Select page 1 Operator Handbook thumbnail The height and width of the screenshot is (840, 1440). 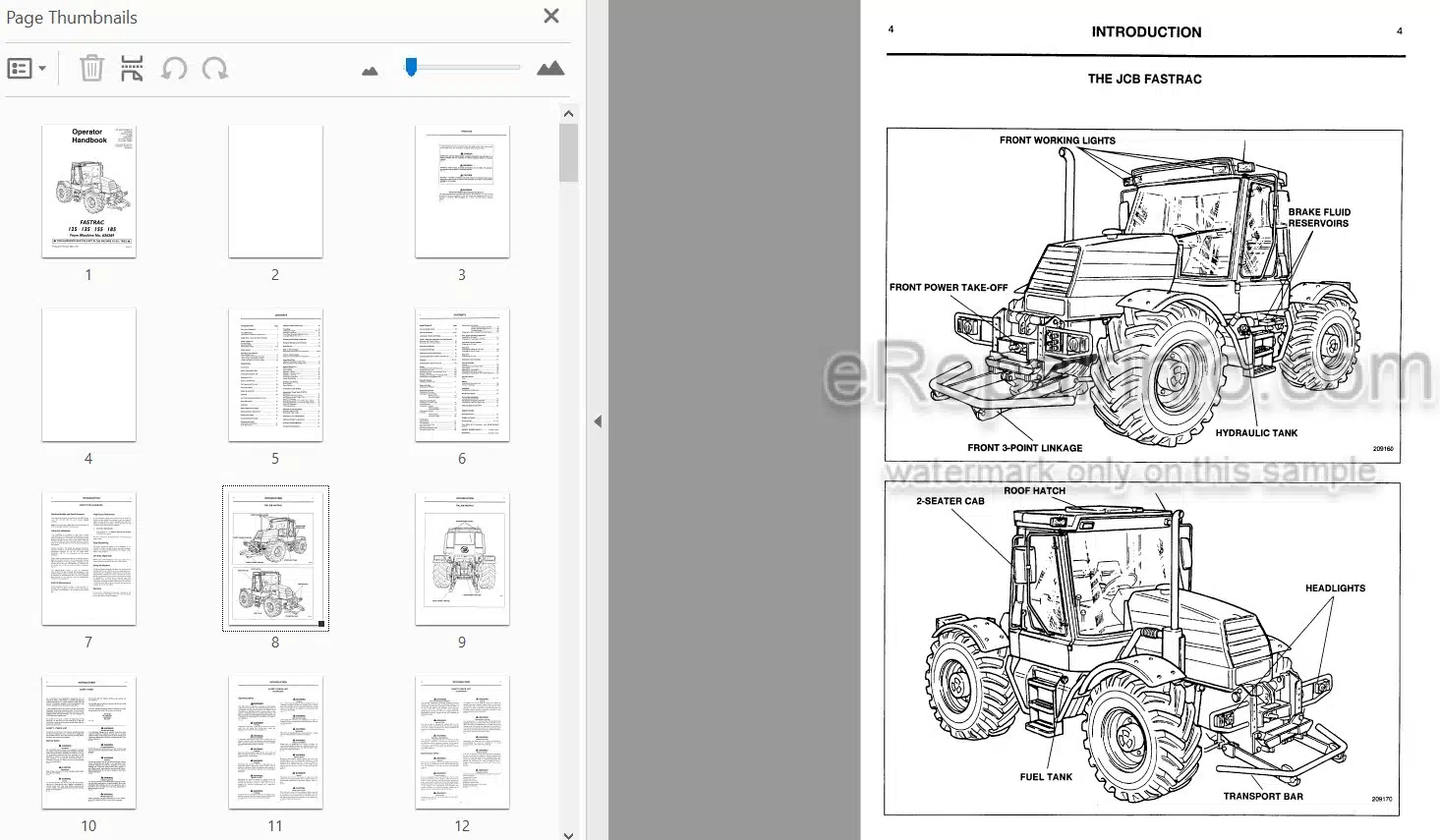[88, 192]
